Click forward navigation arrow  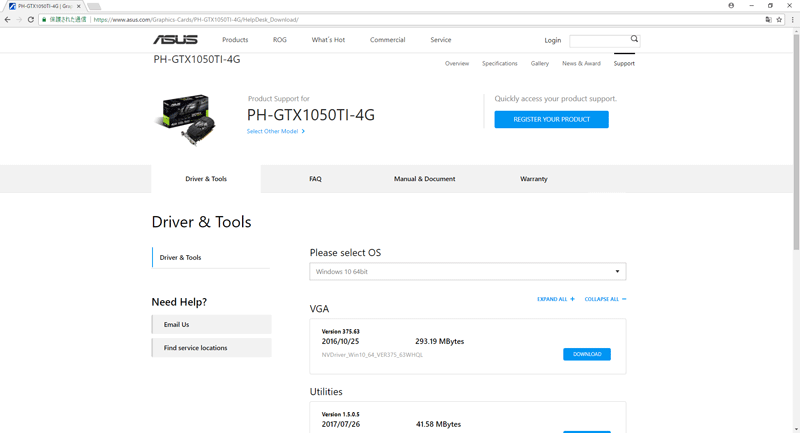point(19,19)
